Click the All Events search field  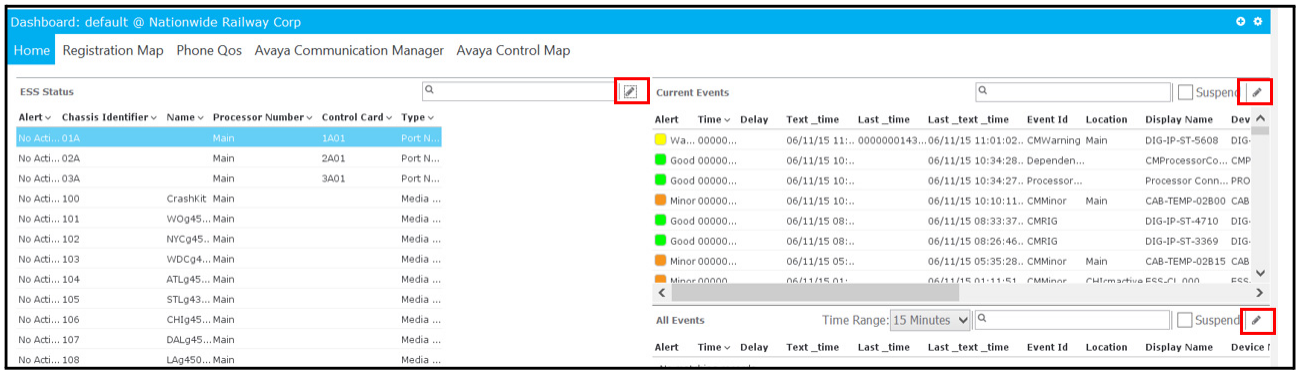pyautogui.click(x=1073, y=320)
